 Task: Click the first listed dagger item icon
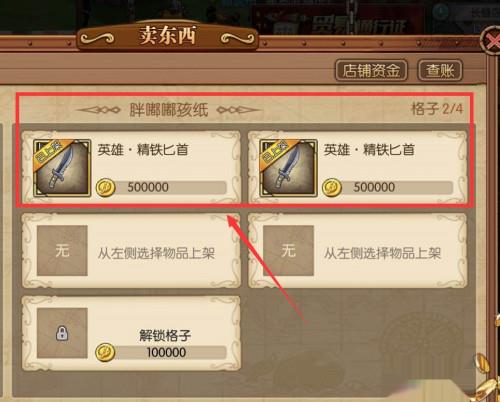click(x=62, y=168)
